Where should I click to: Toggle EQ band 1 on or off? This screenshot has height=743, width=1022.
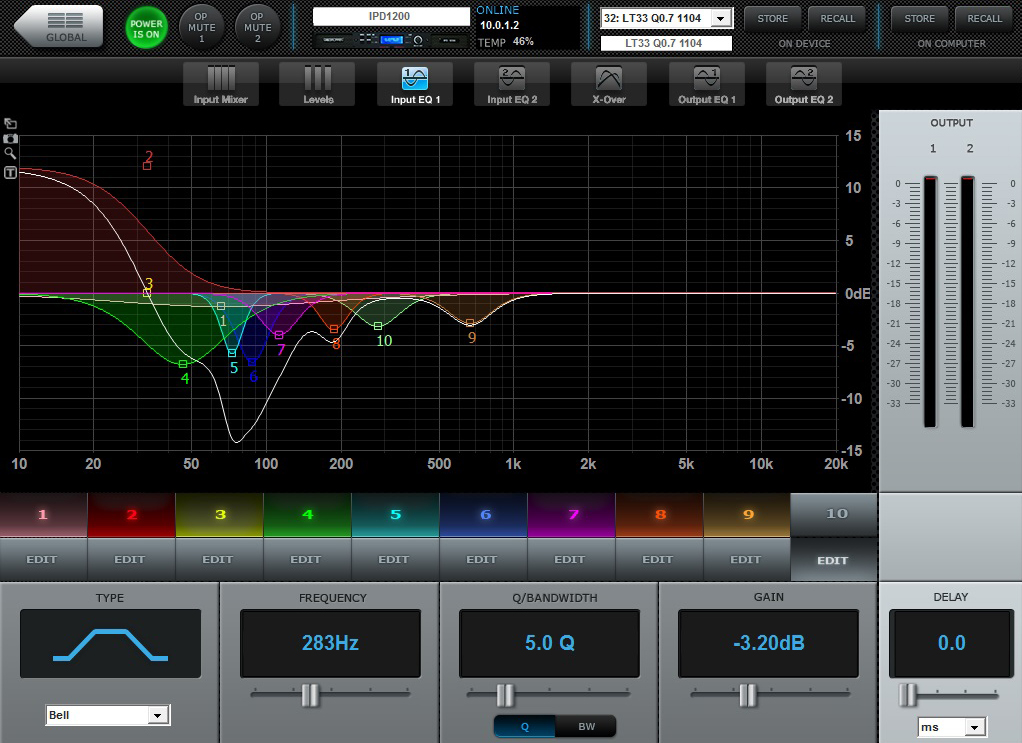coord(44,515)
